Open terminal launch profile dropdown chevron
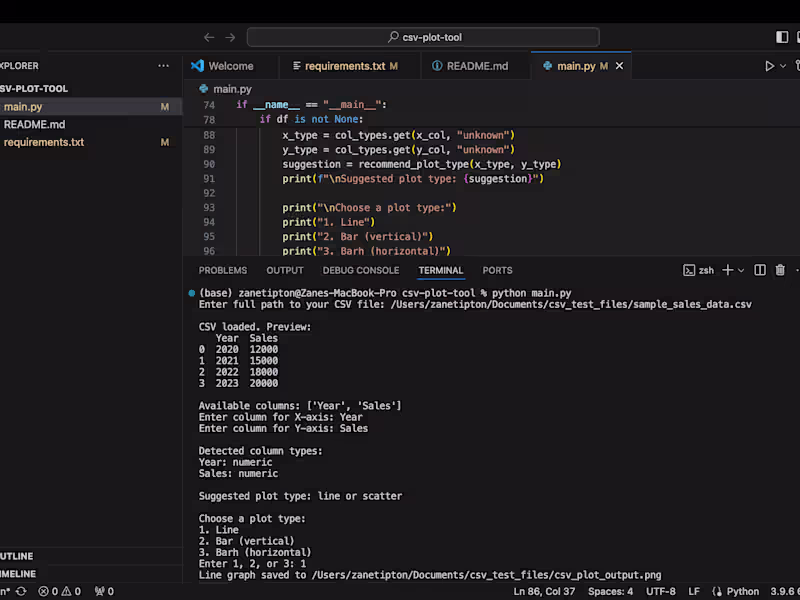The height and width of the screenshot is (600, 800). click(x=742, y=270)
